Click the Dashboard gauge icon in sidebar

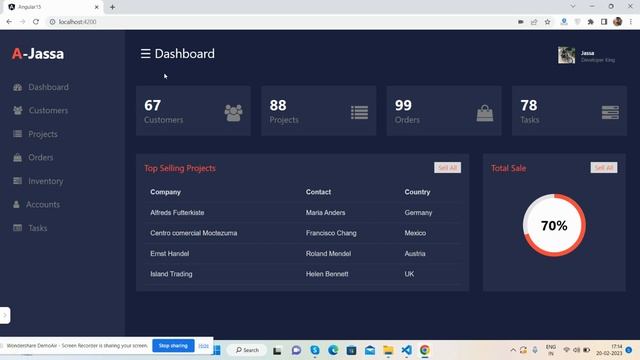(18, 87)
